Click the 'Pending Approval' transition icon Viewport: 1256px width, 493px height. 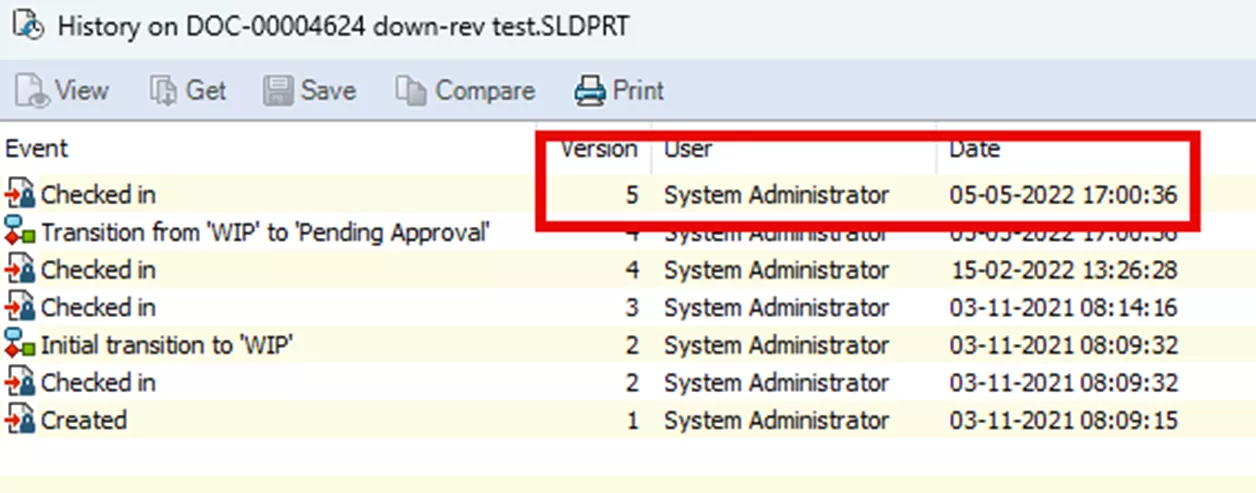pyautogui.click(x=20, y=232)
